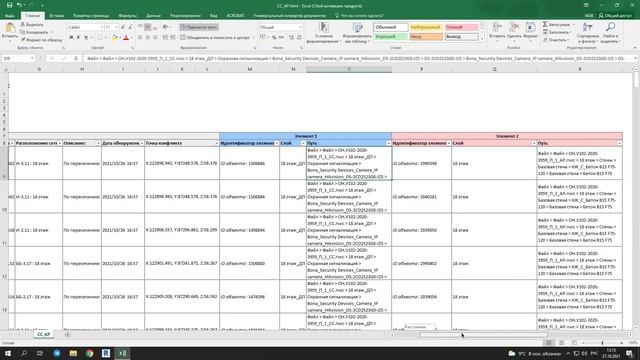The height and width of the screenshot is (360, 640).
Task: Delete cells with Удалить
Action: (x=514, y=32)
